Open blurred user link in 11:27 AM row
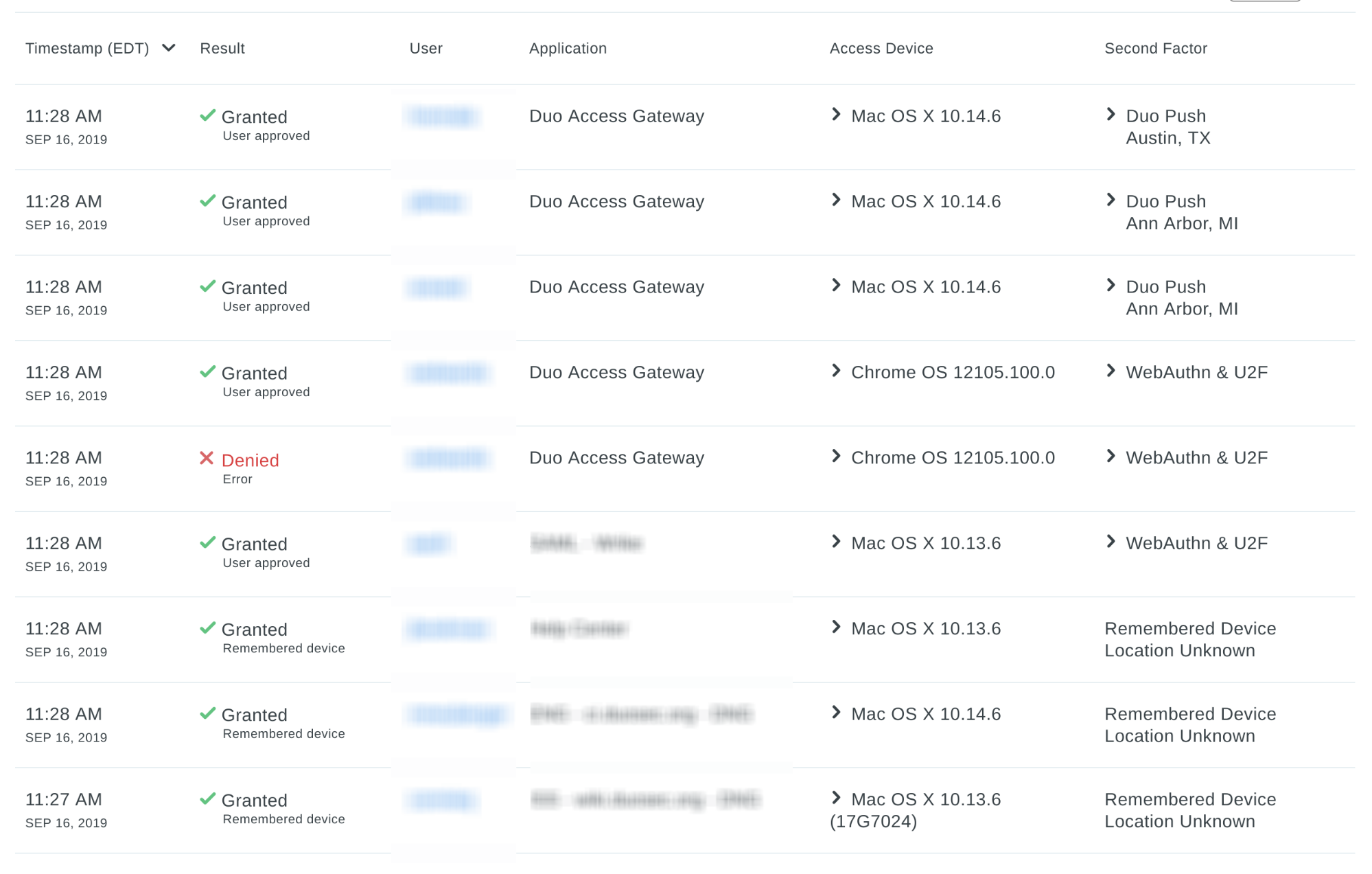1372x874 pixels. click(x=443, y=800)
